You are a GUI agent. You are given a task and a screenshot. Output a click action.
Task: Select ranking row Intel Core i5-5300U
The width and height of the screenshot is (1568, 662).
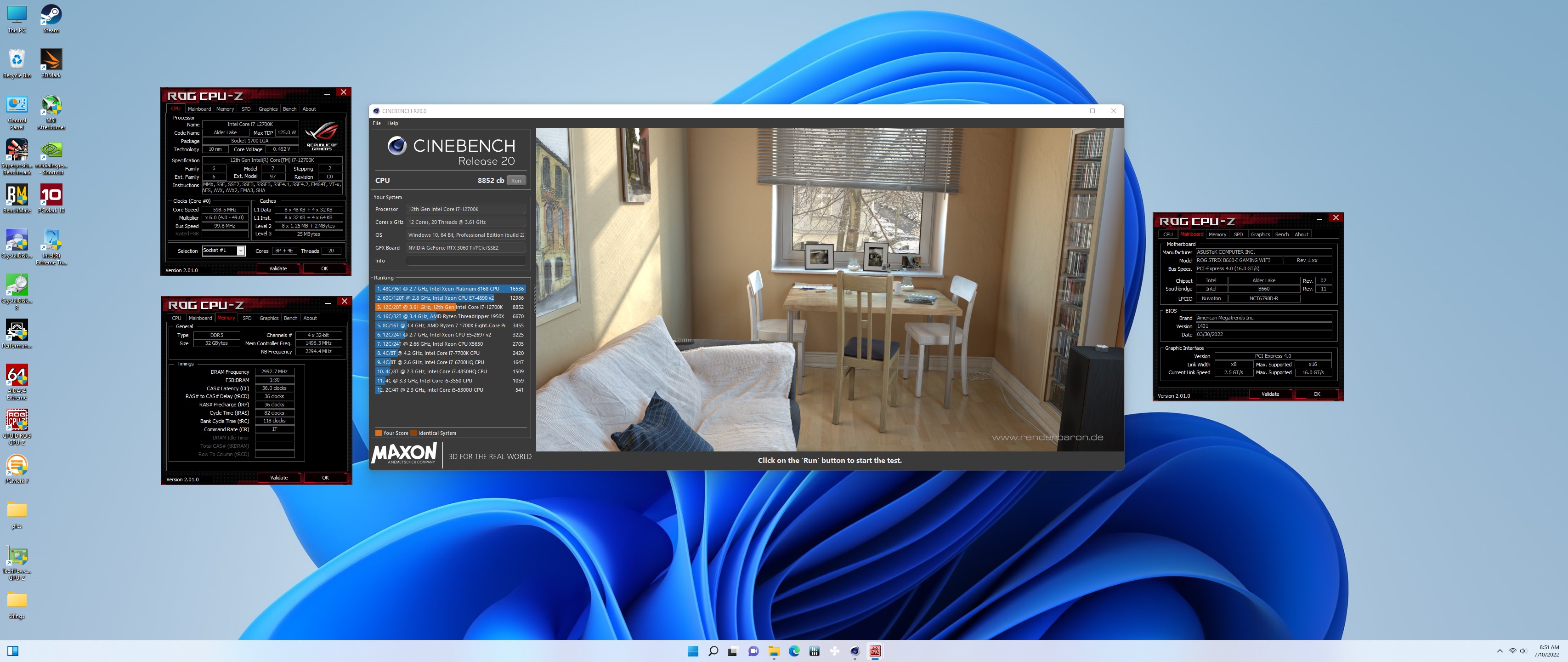pos(450,390)
